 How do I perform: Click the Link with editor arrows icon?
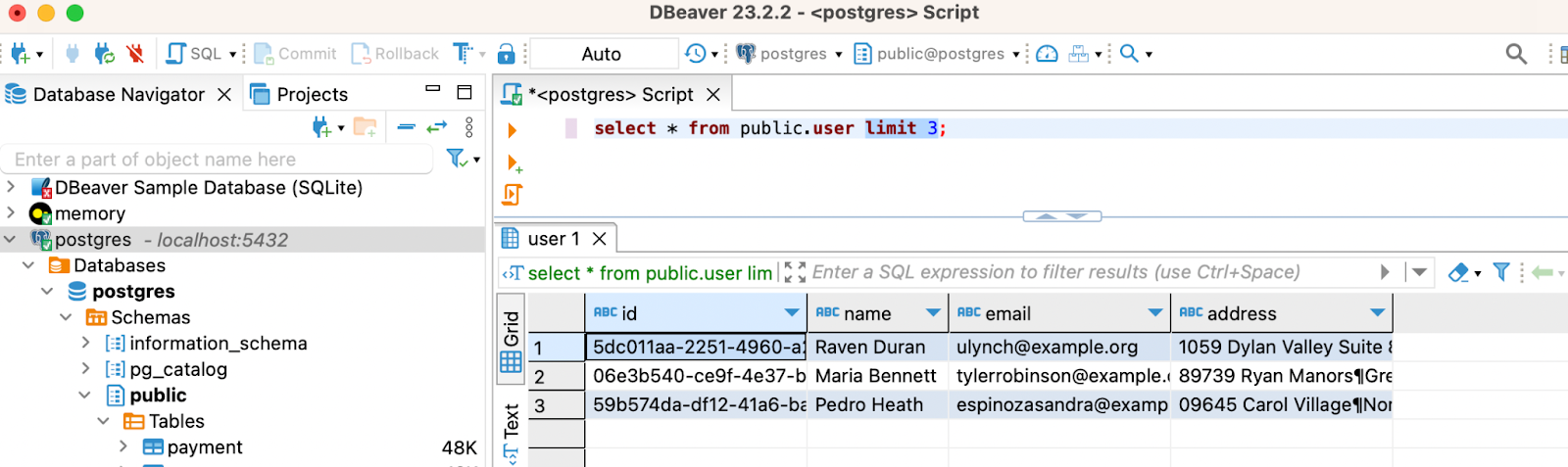click(x=437, y=126)
